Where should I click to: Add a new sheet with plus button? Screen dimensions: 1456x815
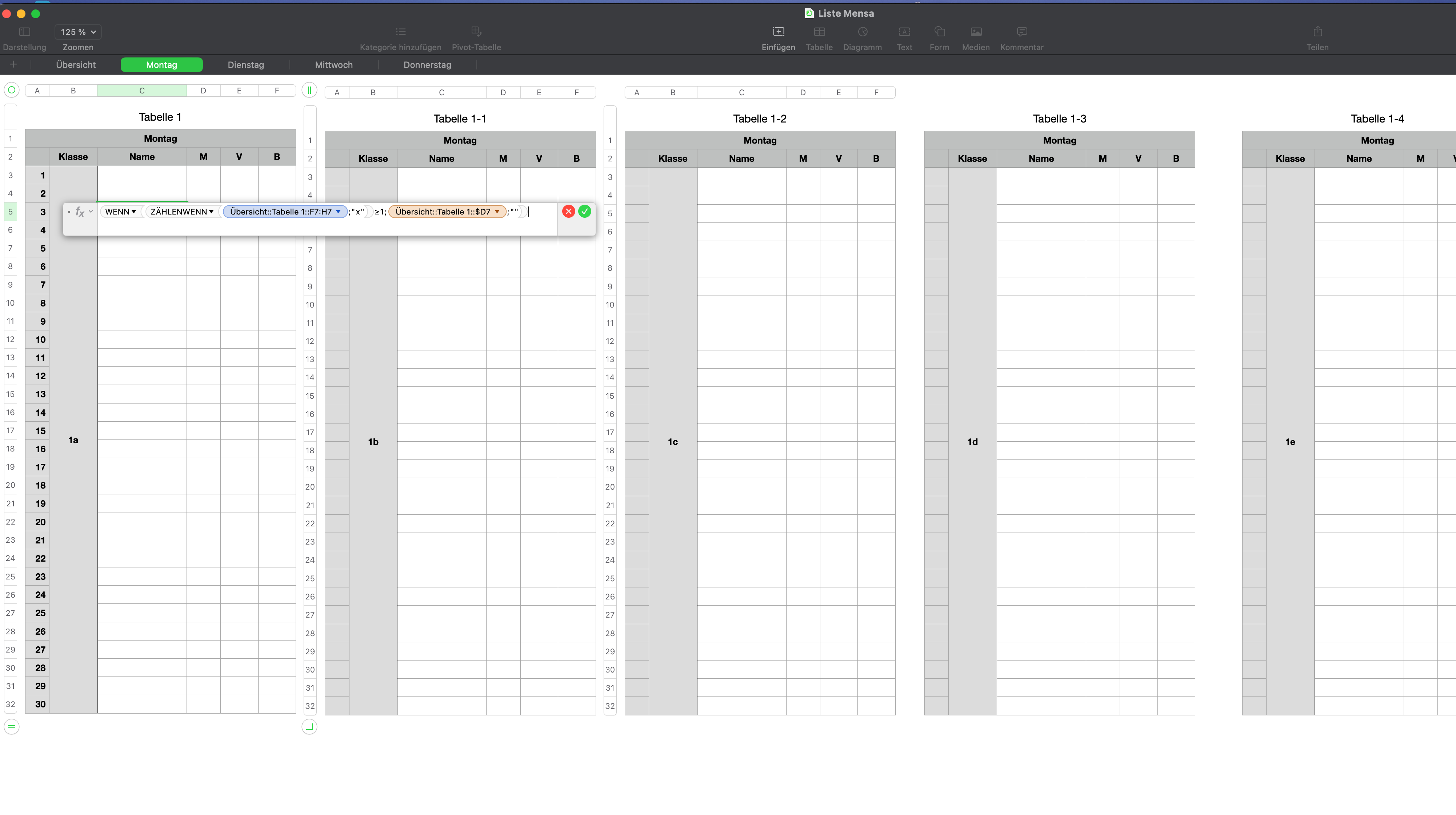click(x=13, y=64)
